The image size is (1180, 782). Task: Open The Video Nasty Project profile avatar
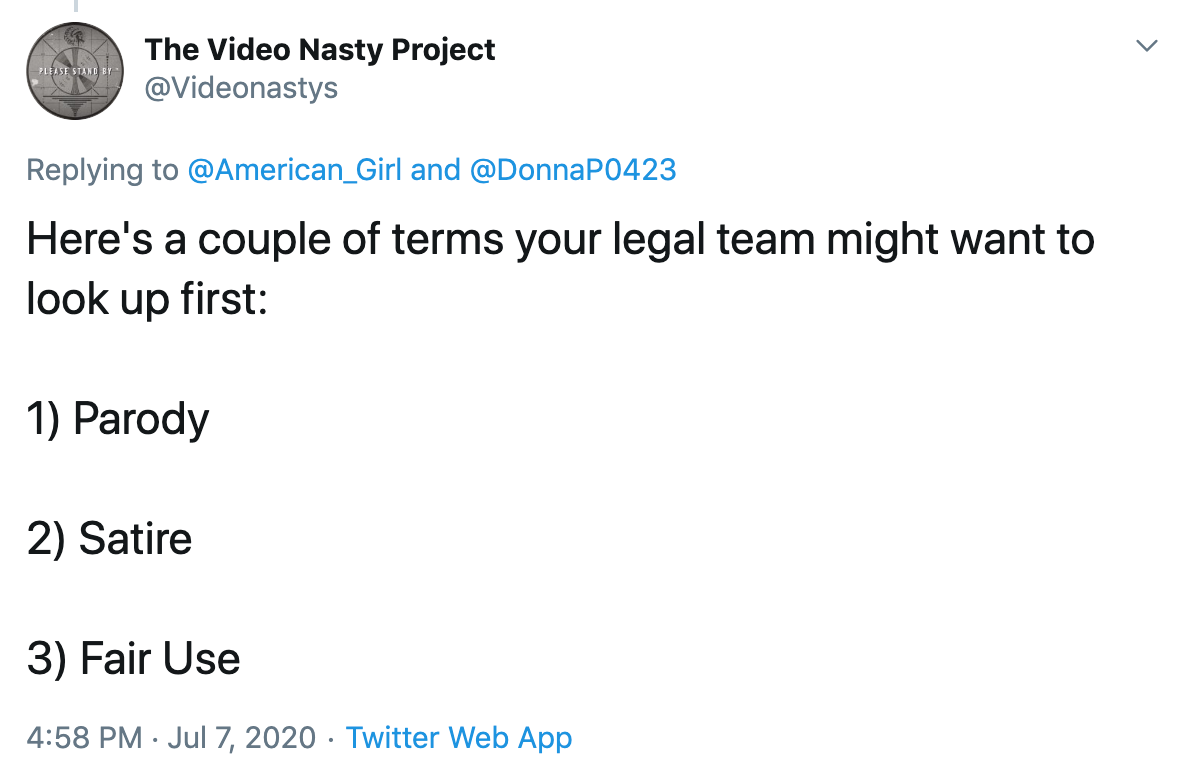point(75,71)
